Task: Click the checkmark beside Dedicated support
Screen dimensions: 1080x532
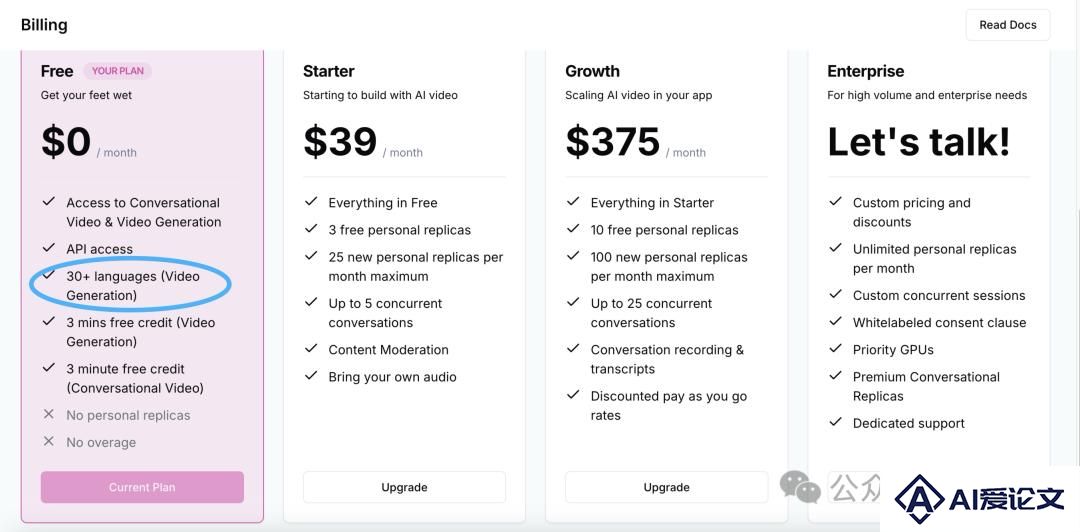Action: click(x=835, y=422)
